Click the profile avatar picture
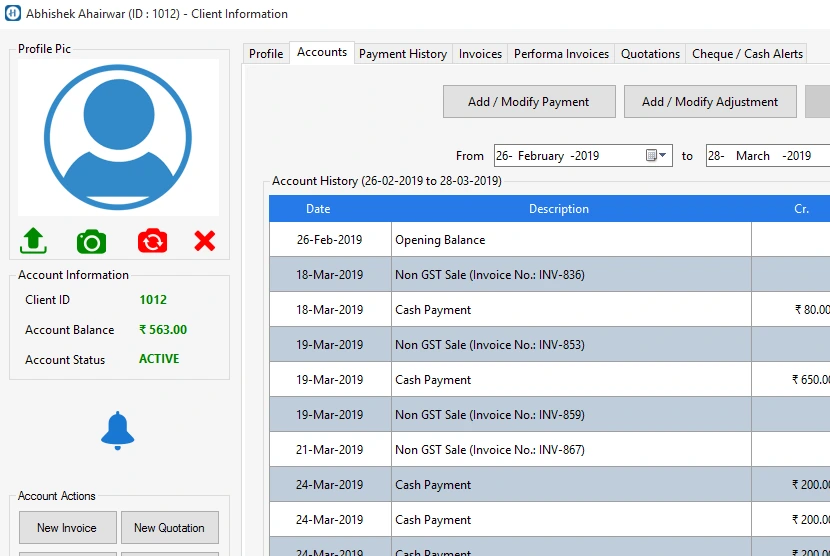Image resolution: width=830 pixels, height=556 pixels. pyautogui.click(x=118, y=137)
